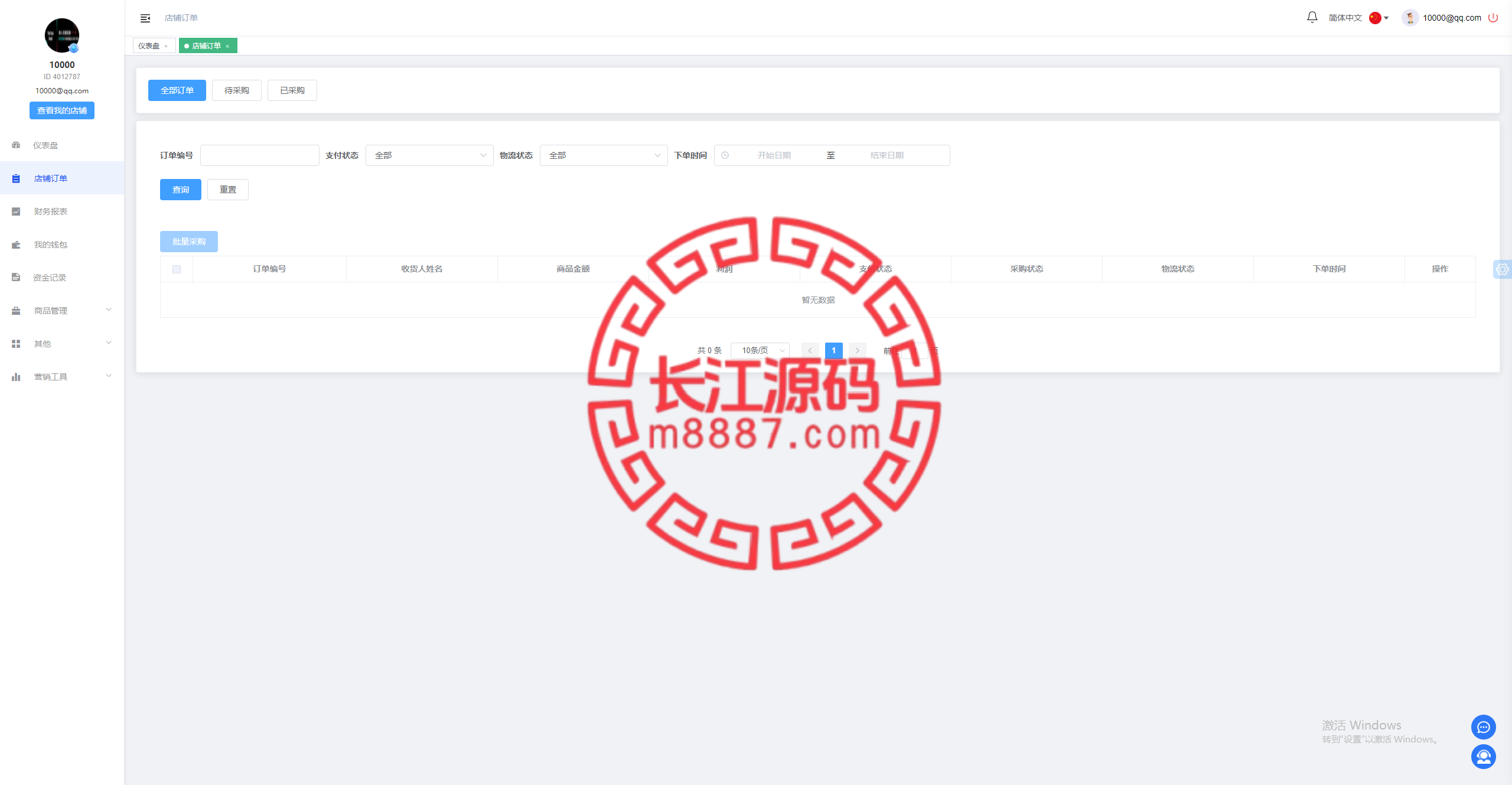The image size is (1512, 785).
Task: Click the 简体中文 language label
Action: (x=1345, y=18)
